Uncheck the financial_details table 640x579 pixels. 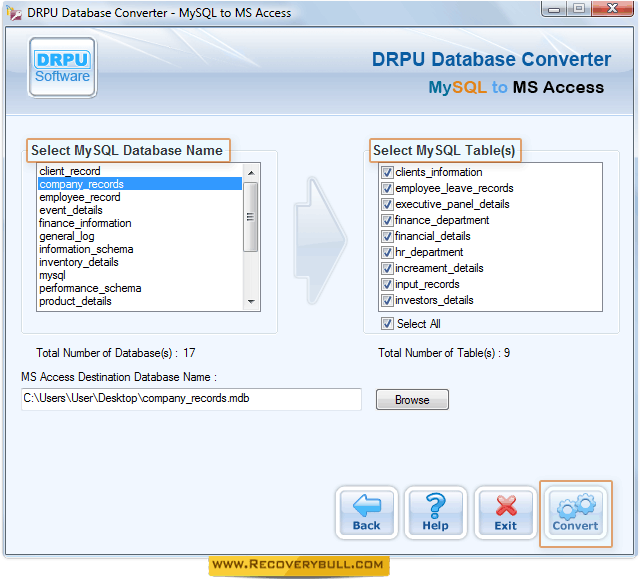tap(387, 236)
